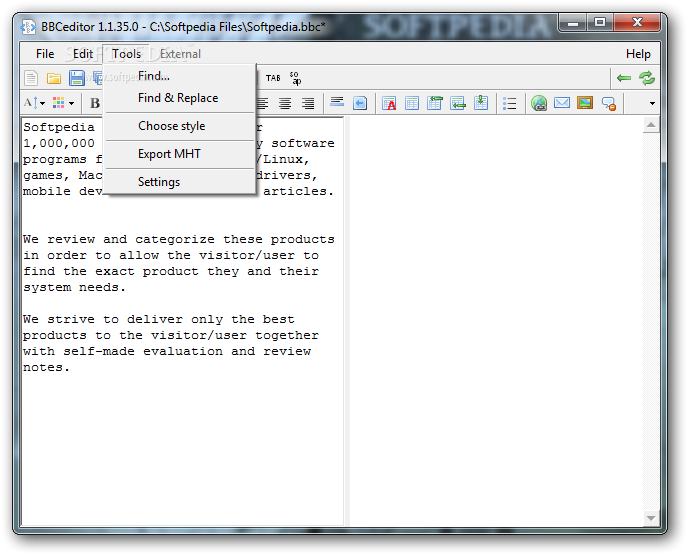
Task: Click the justify alignment icon
Action: pyautogui.click(x=262, y=103)
